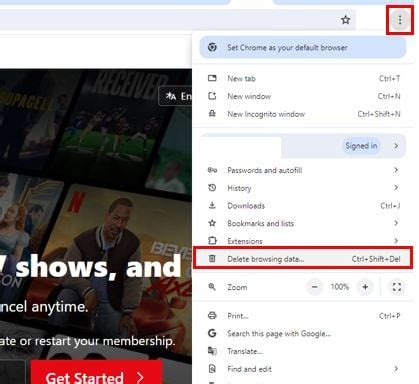Click the Find and edit document icon

coord(212,369)
